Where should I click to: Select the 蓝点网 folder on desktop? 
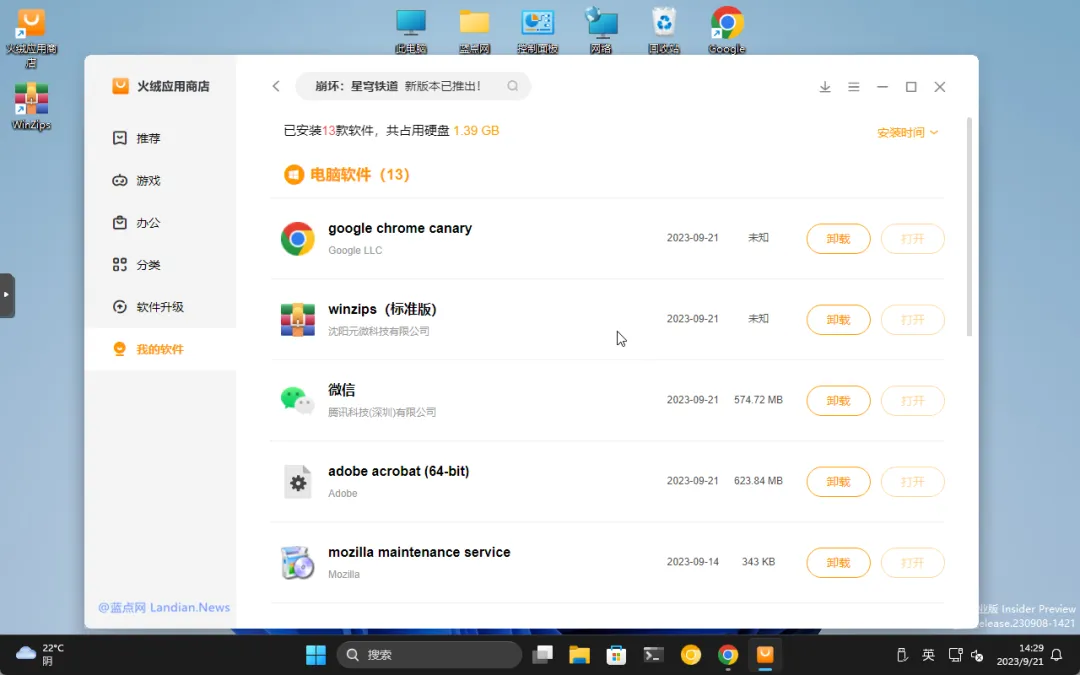474,31
